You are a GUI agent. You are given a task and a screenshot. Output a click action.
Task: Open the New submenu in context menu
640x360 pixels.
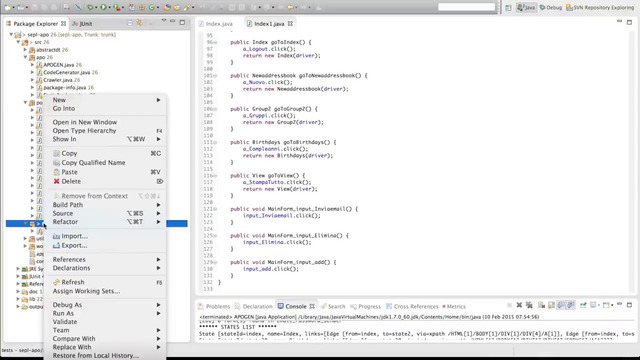[106, 100]
